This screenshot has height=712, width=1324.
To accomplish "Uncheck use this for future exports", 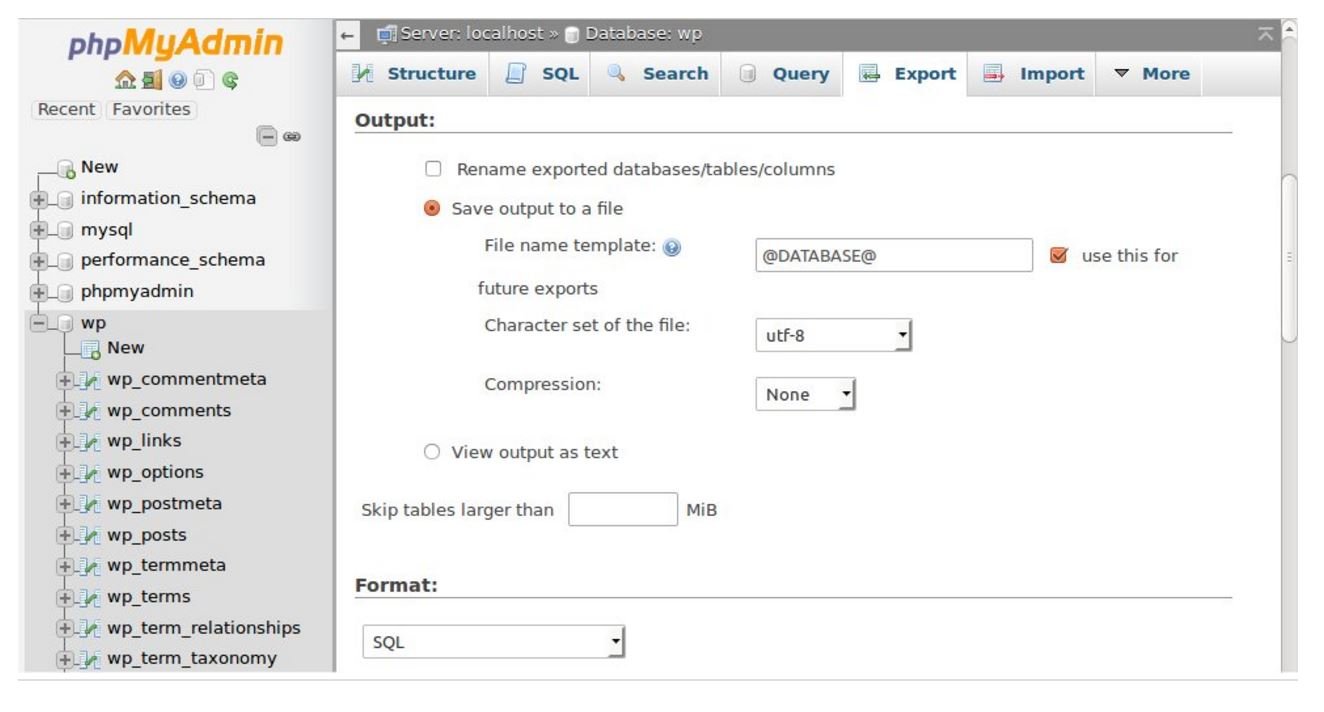I will pos(1059,256).
